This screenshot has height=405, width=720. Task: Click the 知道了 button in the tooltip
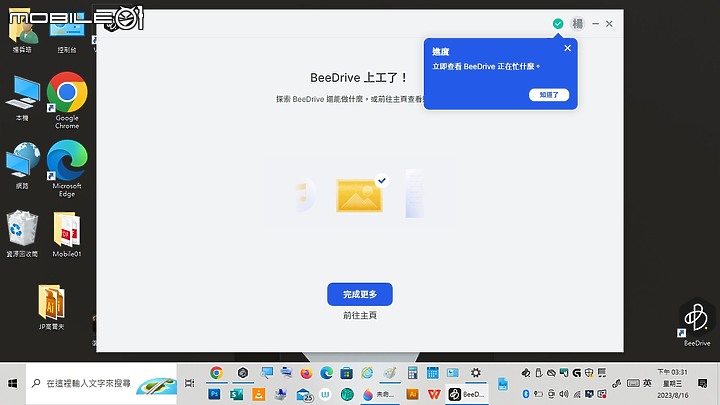(x=549, y=95)
